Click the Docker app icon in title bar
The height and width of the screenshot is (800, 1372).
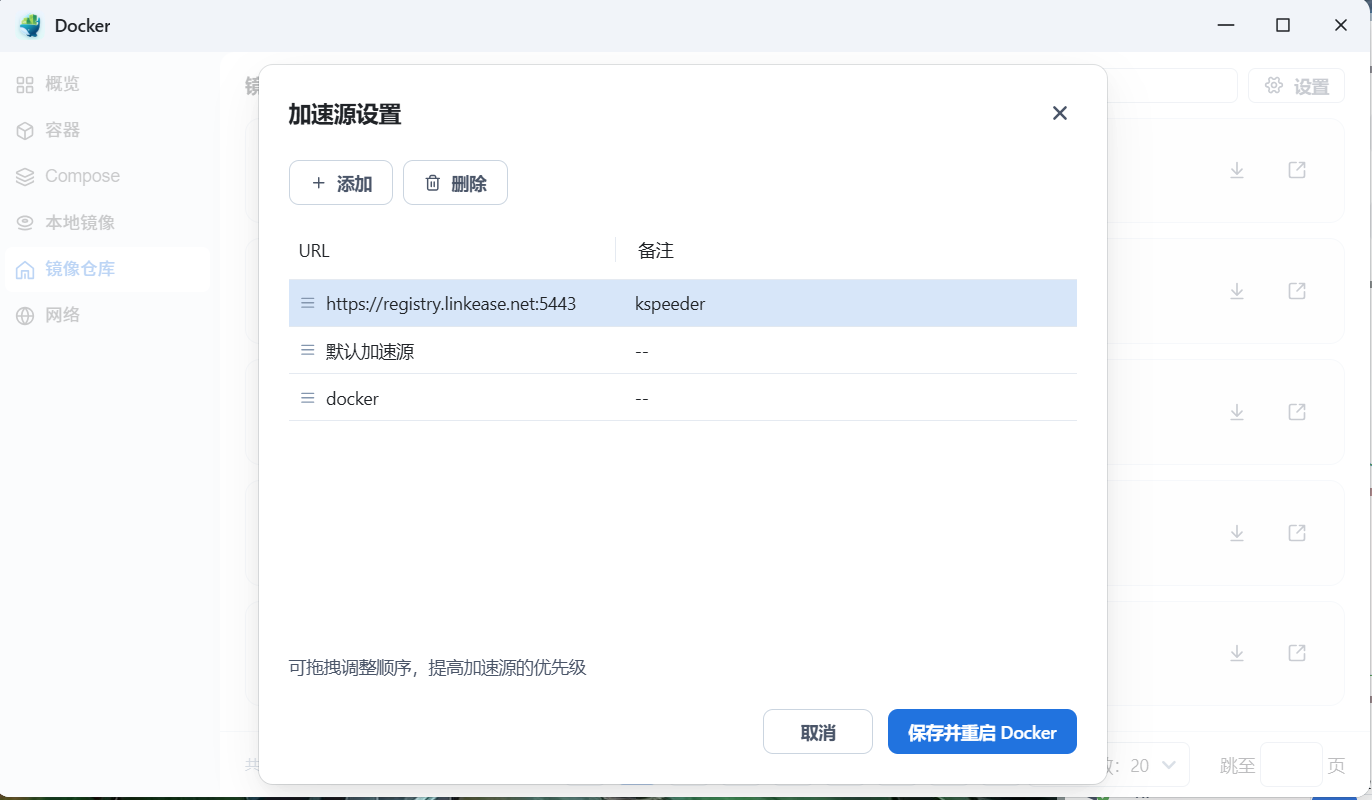30,26
